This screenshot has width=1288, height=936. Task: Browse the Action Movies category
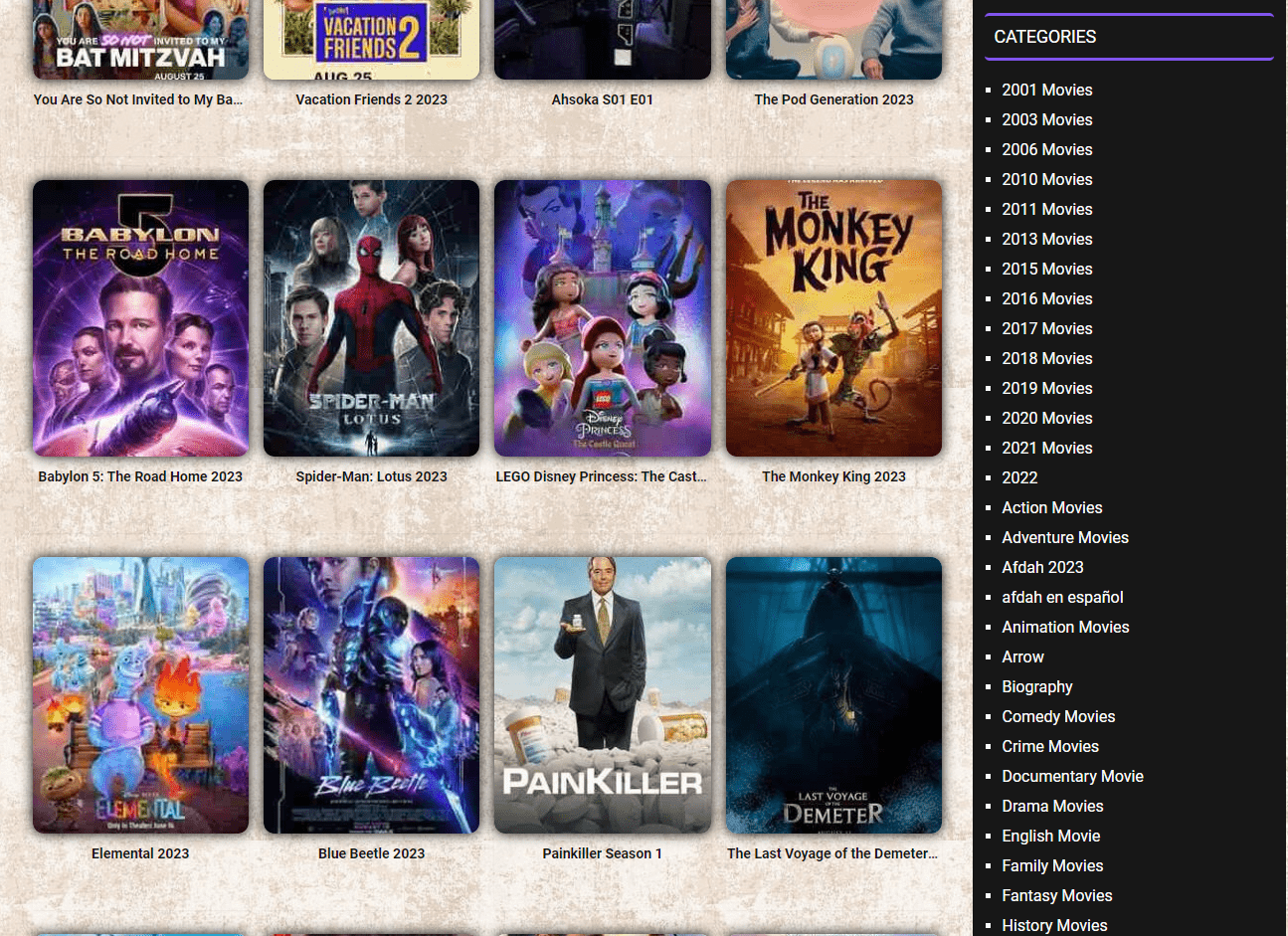(x=1052, y=507)
